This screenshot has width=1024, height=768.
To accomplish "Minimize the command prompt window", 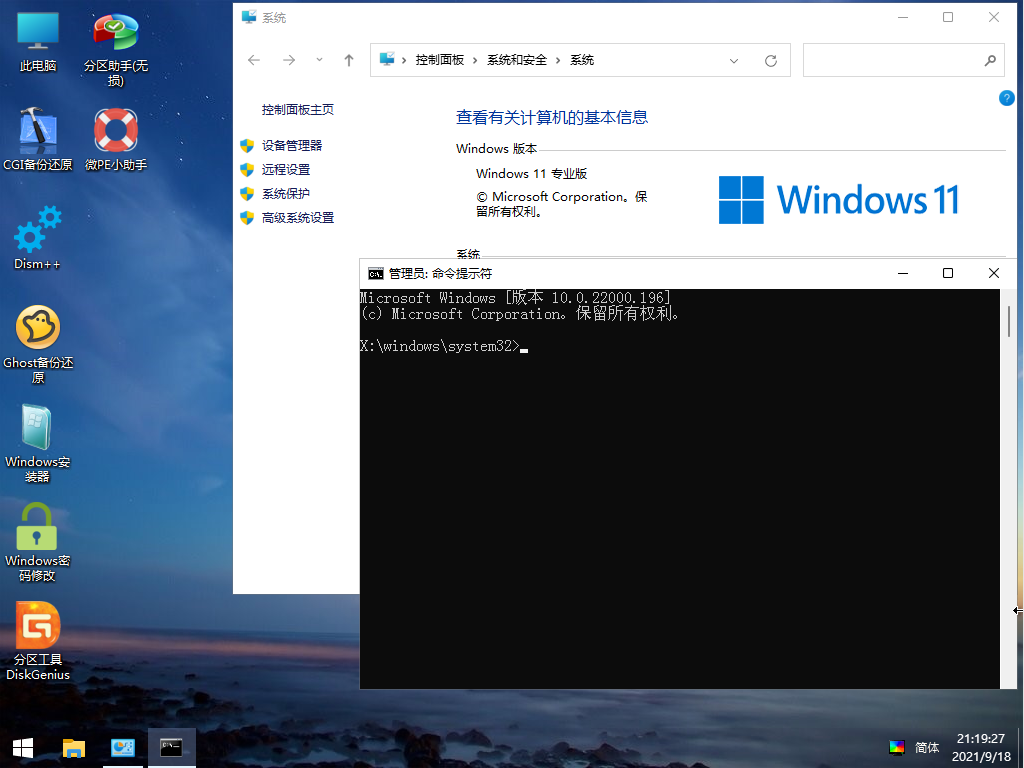I will tap(903, 274).
